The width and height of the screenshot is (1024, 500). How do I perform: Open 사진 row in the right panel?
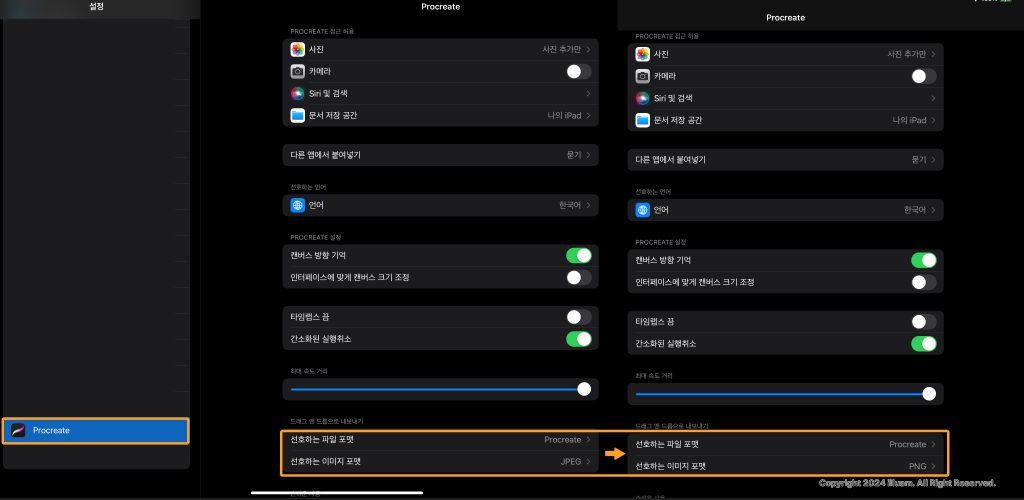(786, 54)
